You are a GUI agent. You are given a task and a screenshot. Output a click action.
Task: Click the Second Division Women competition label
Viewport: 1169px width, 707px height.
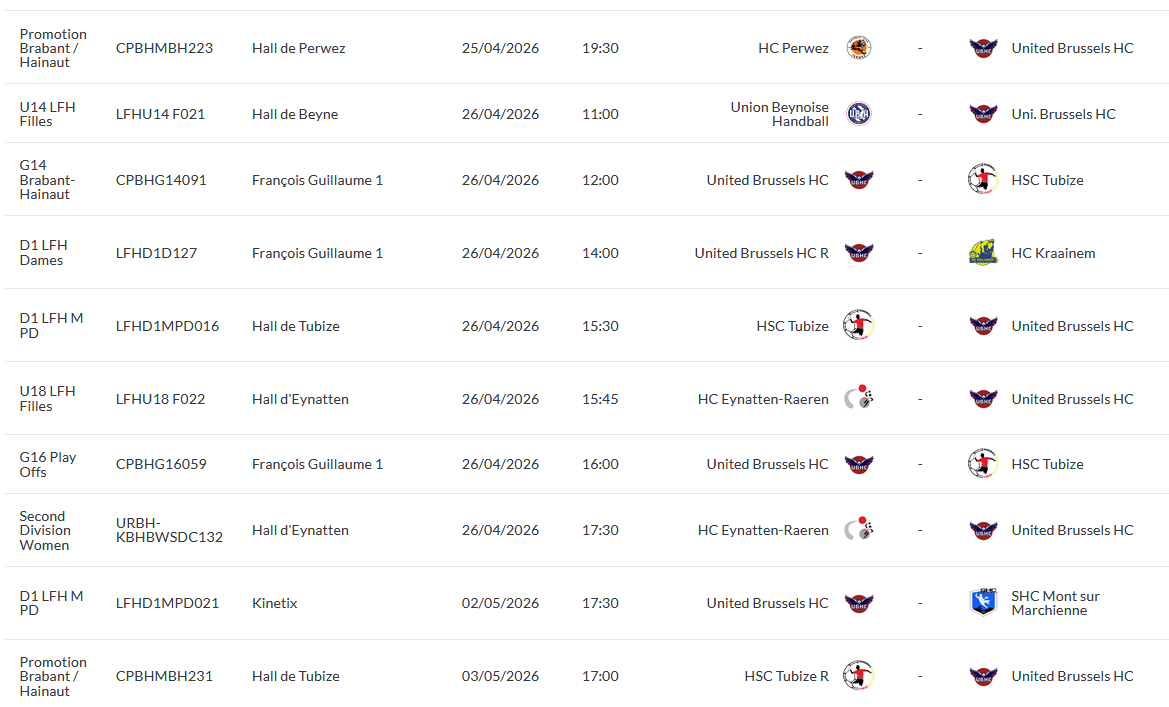[x=45, y=530]
